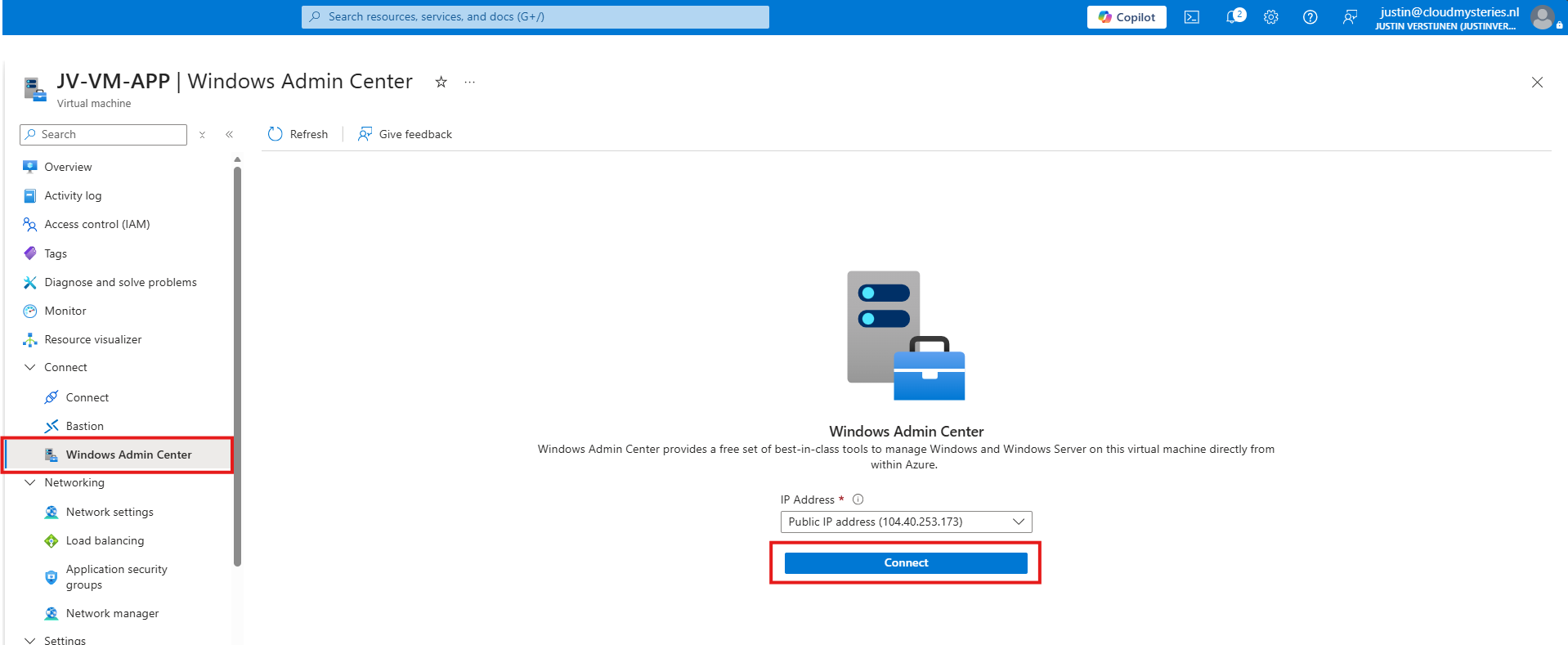Open the more options ellipsis
The height and width of the screenshot is (645, 1568).
point(470,82)
